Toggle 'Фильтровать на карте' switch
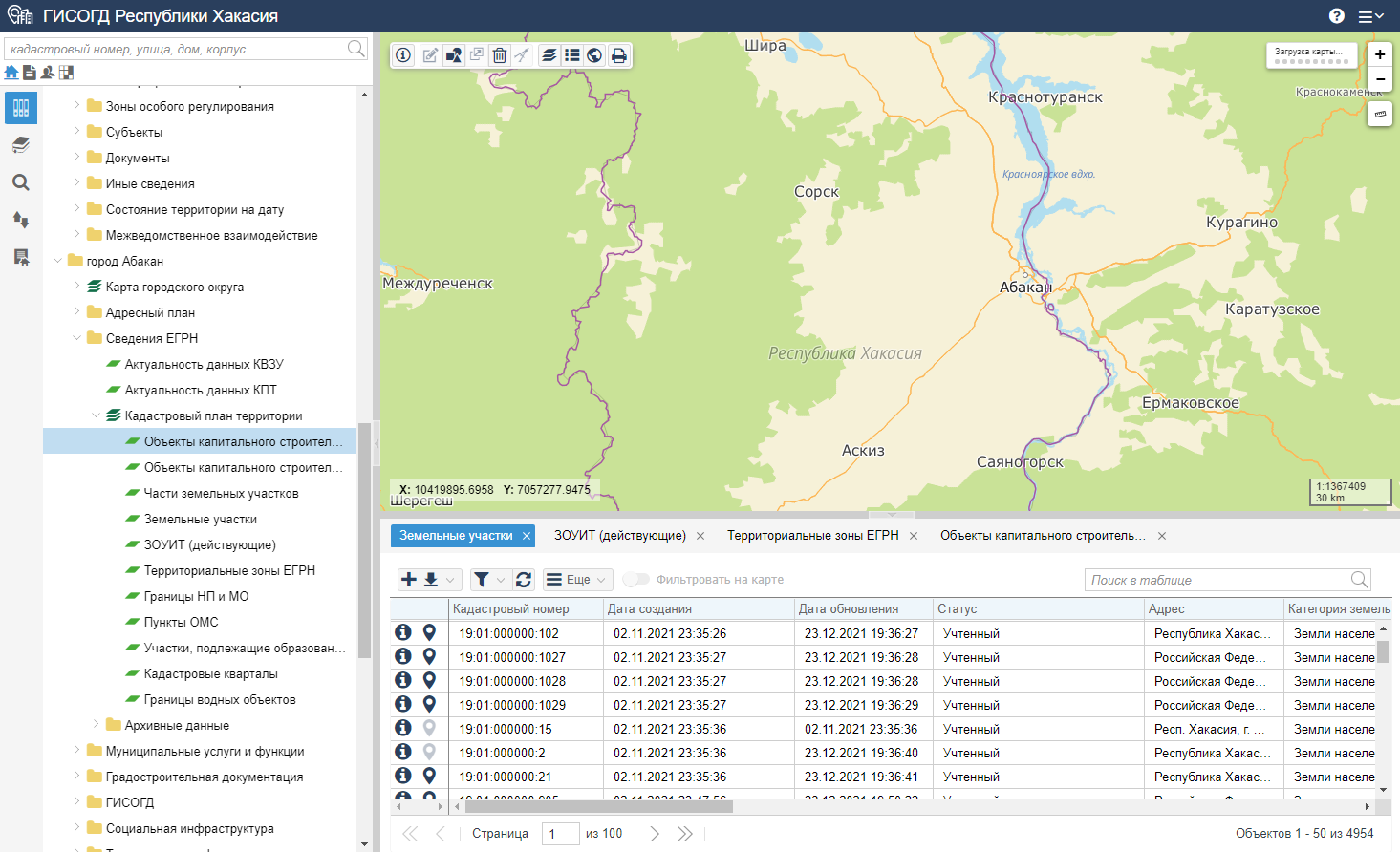Image resolution: width=1400 pixels, height=852 pixels. [635, 580]
